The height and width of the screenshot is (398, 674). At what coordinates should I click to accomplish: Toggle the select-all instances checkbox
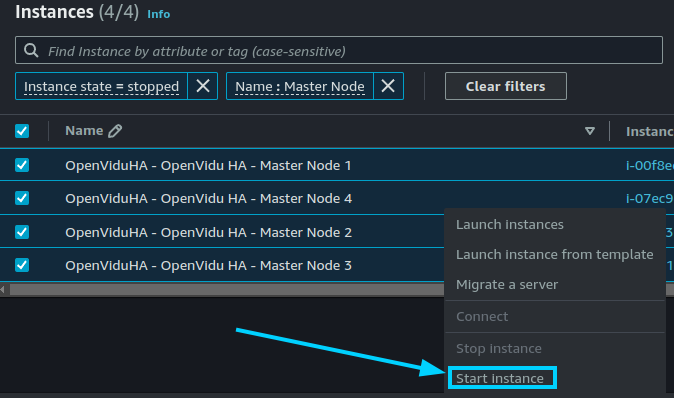point(22,131)
